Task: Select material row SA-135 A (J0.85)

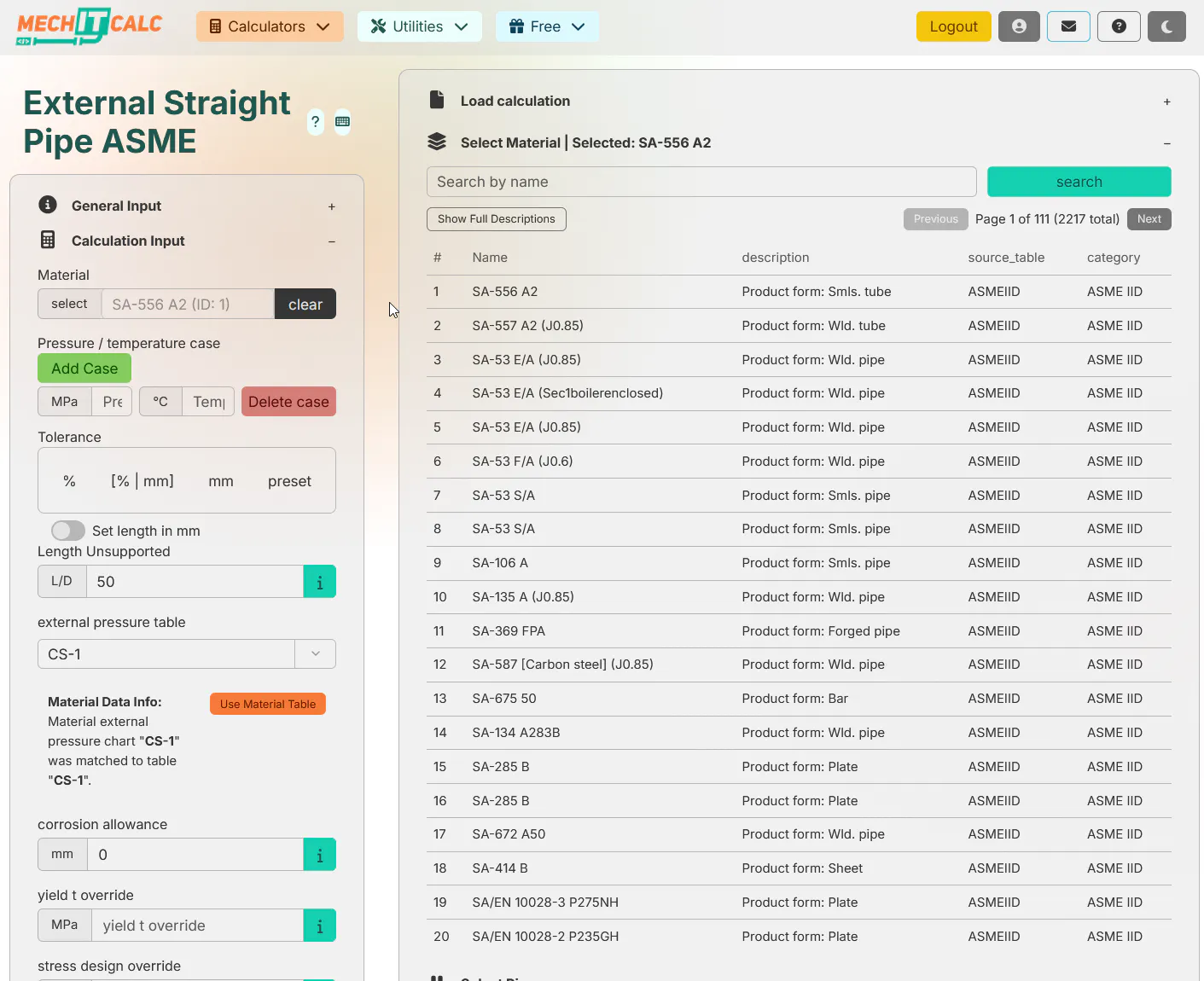Action: click(x=799, y=597)
